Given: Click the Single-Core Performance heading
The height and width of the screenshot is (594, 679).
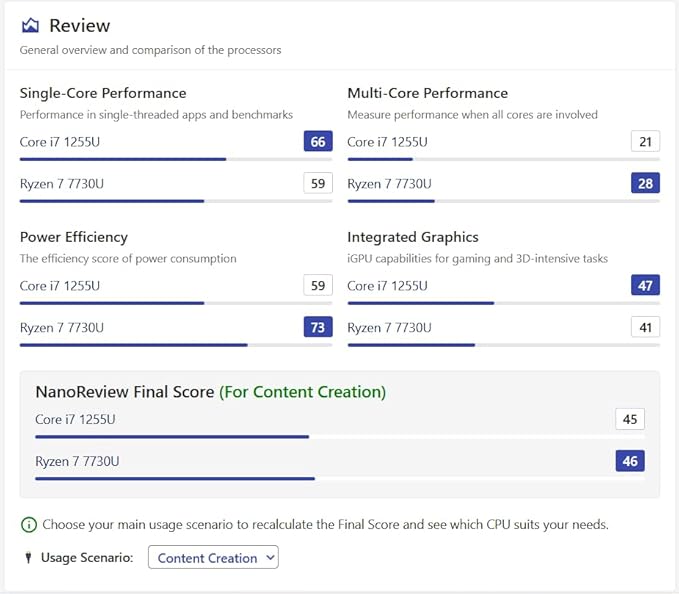Looking at the screenshot, I should (x=103, y=93).
